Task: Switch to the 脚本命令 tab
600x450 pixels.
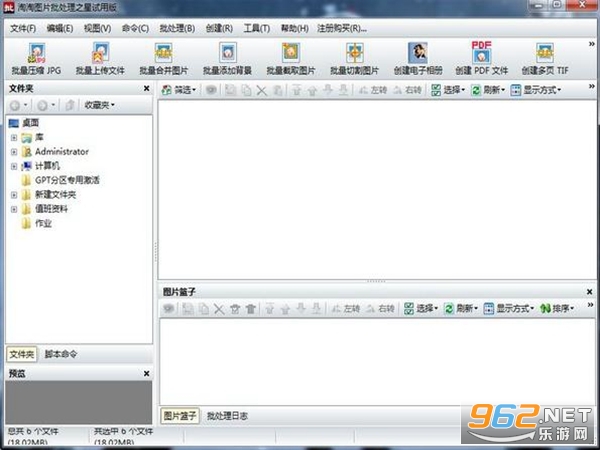Action: point(61,354)
